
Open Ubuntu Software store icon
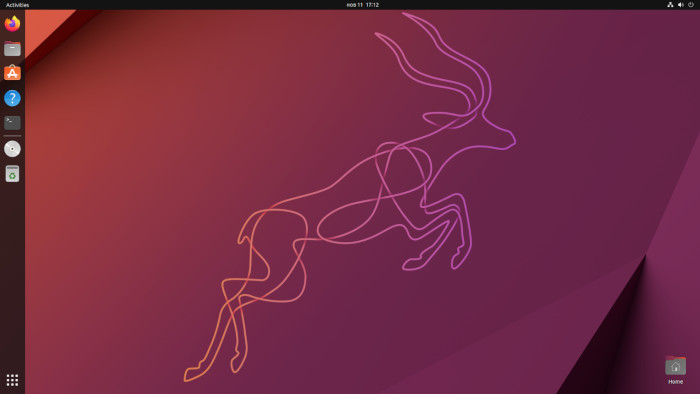pyautogui.click(x=12, y=73)
